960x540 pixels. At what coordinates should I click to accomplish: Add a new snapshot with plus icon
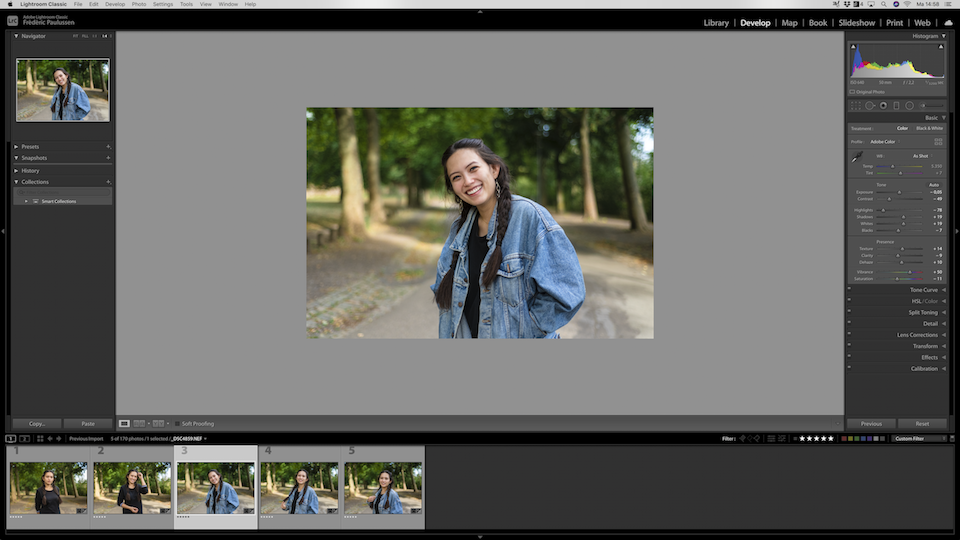coord(108,158)
